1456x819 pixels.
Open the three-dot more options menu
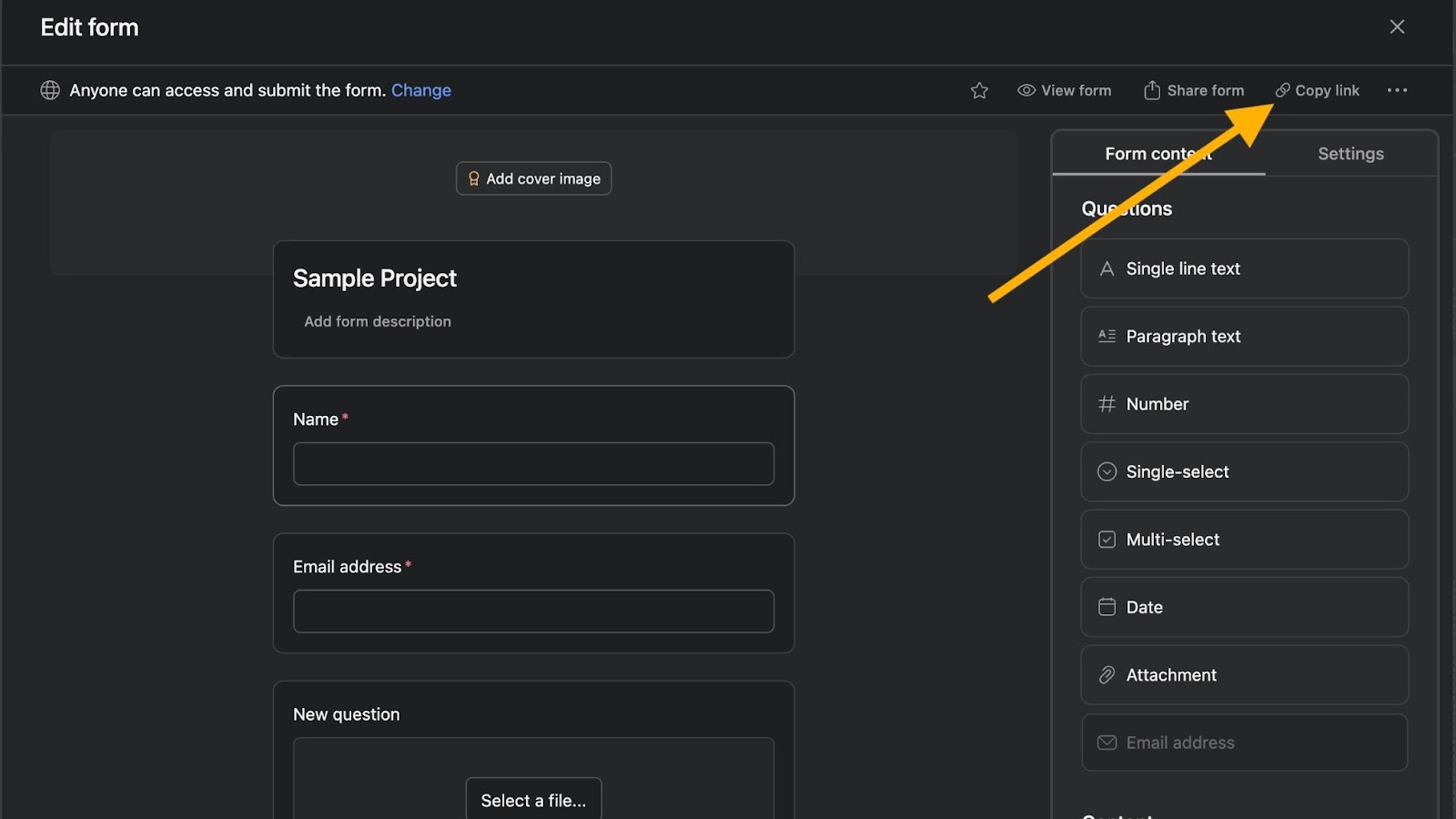[x=1397, y=90]
